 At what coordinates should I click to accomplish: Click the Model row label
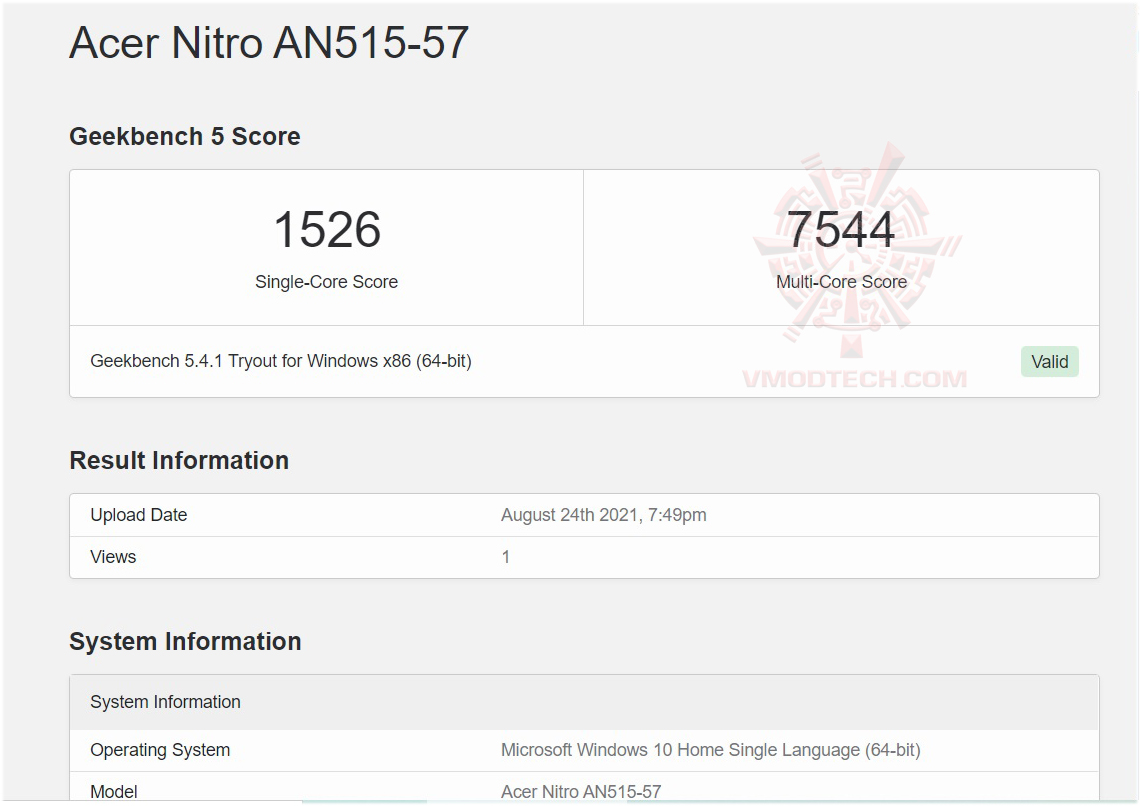pyautogui.click(x=114, y=792)
